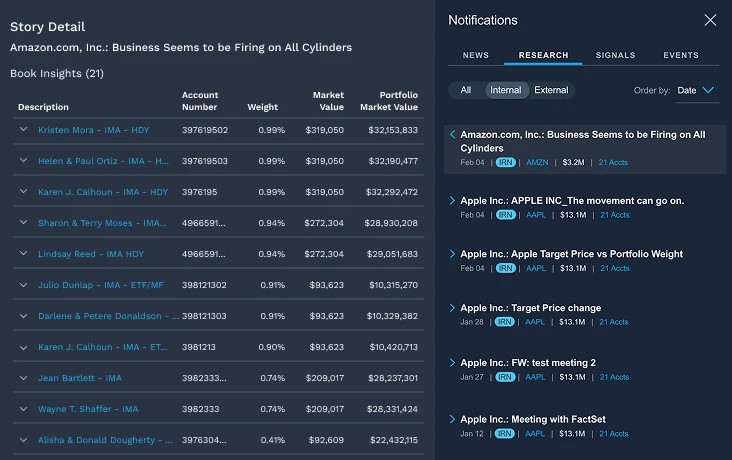Open 21 Accts link on Amazon.com story
This screenshot has width=732, height=460.
pyautogui.click(x=613, y=162)
